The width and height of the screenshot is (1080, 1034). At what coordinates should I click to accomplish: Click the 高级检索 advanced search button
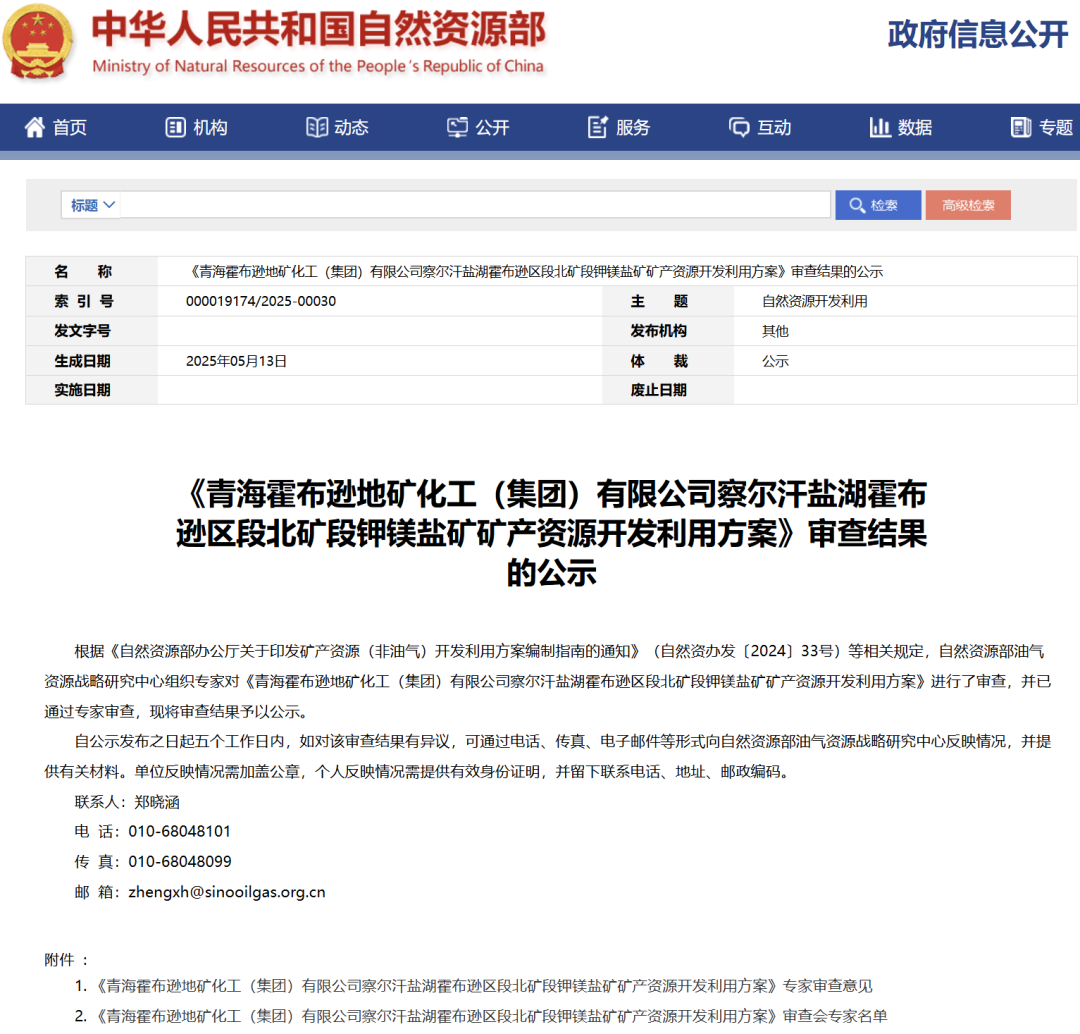968,205
